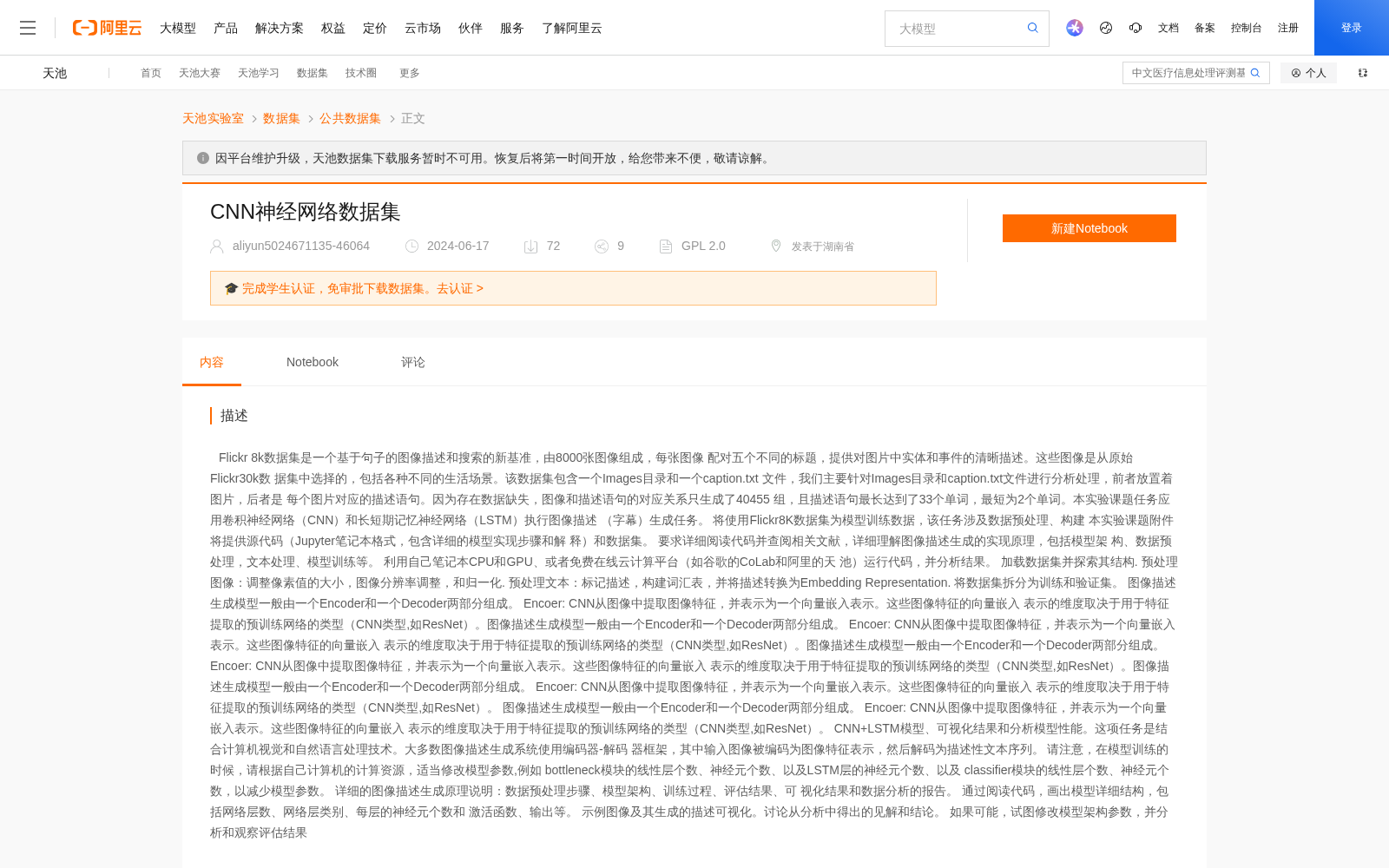Image resolution: width=1389 pixels, height=868 pixels.
Task: Click the info icon in maintenance notice
Action: pyautogui.click(x=203, y=158)
